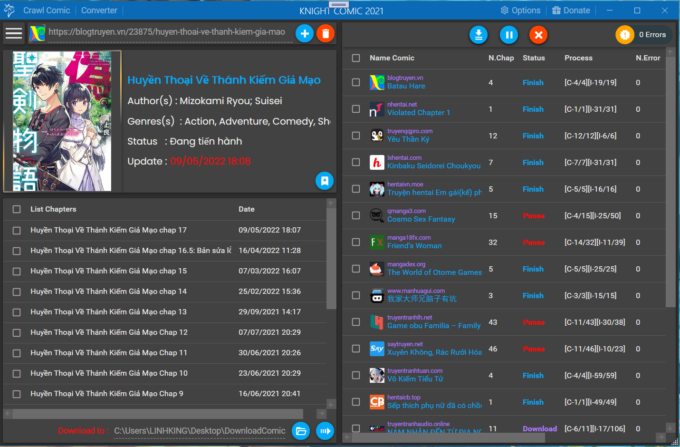680x447 pixels.
Task: Click the orange delete trash icon
Action: tap(325, 34)
